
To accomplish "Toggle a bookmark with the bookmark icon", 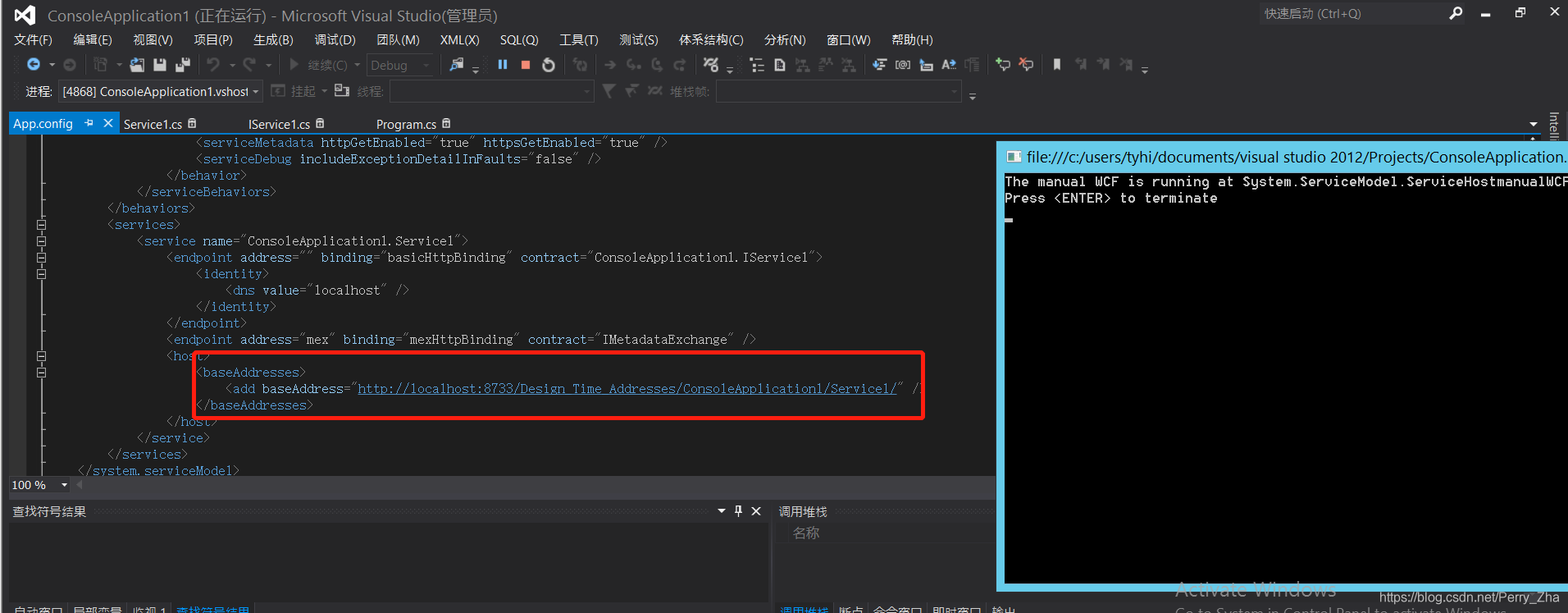I will pos(1057,65).
